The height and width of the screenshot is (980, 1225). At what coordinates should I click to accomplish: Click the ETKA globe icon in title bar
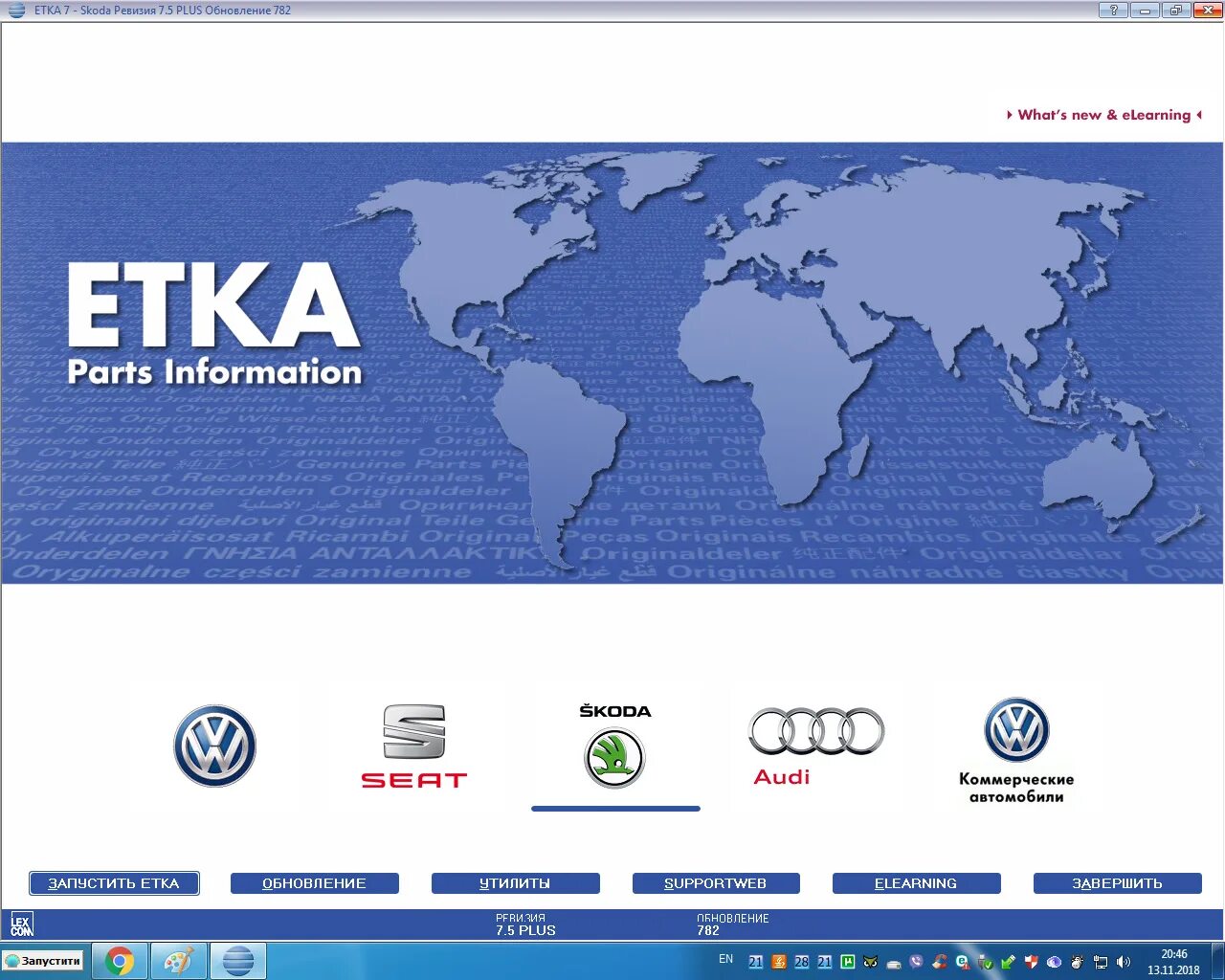point(16,11)
